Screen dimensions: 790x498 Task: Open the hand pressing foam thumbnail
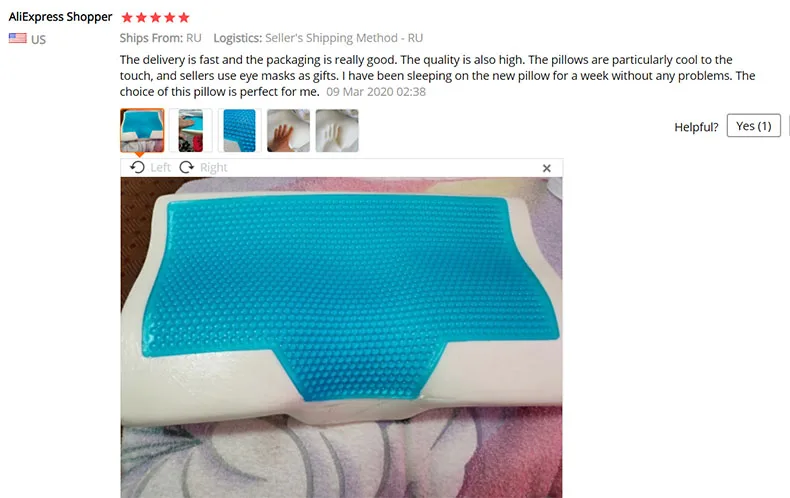(288, 131)
